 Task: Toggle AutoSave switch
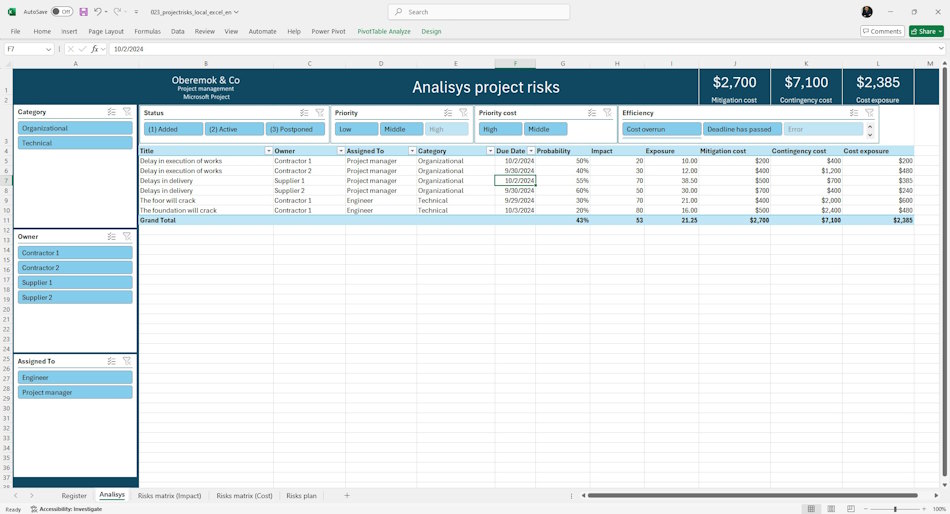coord(62,12)
